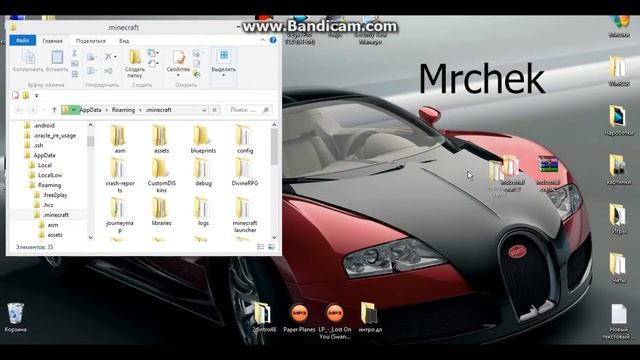
Task: Click file list scrollbar down arrow
Action: 274,237
